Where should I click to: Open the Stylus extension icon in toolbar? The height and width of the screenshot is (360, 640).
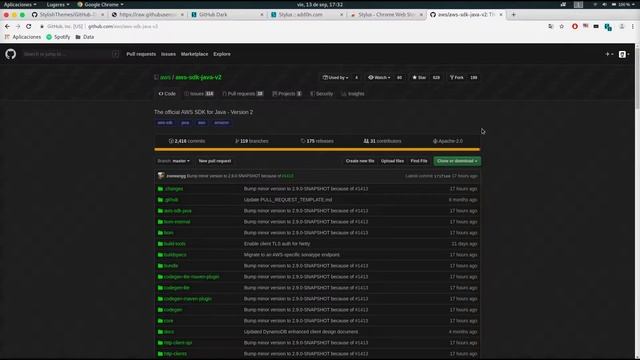[x=608, y=27]
